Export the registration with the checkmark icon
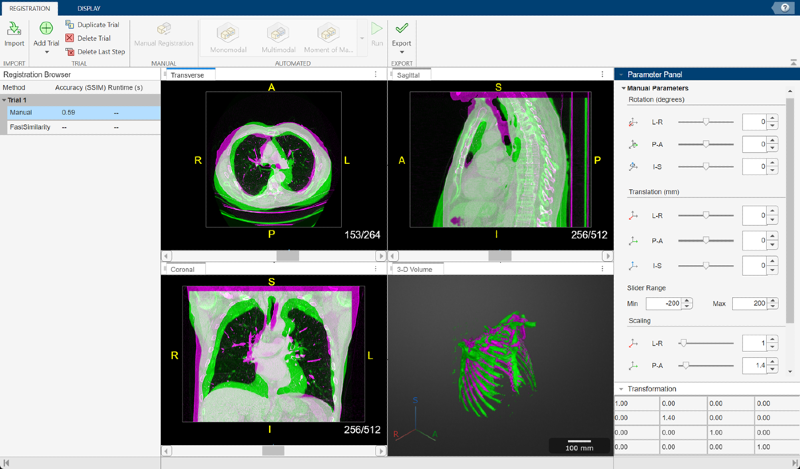The height and width of the screenshot is (469, 800). [402, 30]
